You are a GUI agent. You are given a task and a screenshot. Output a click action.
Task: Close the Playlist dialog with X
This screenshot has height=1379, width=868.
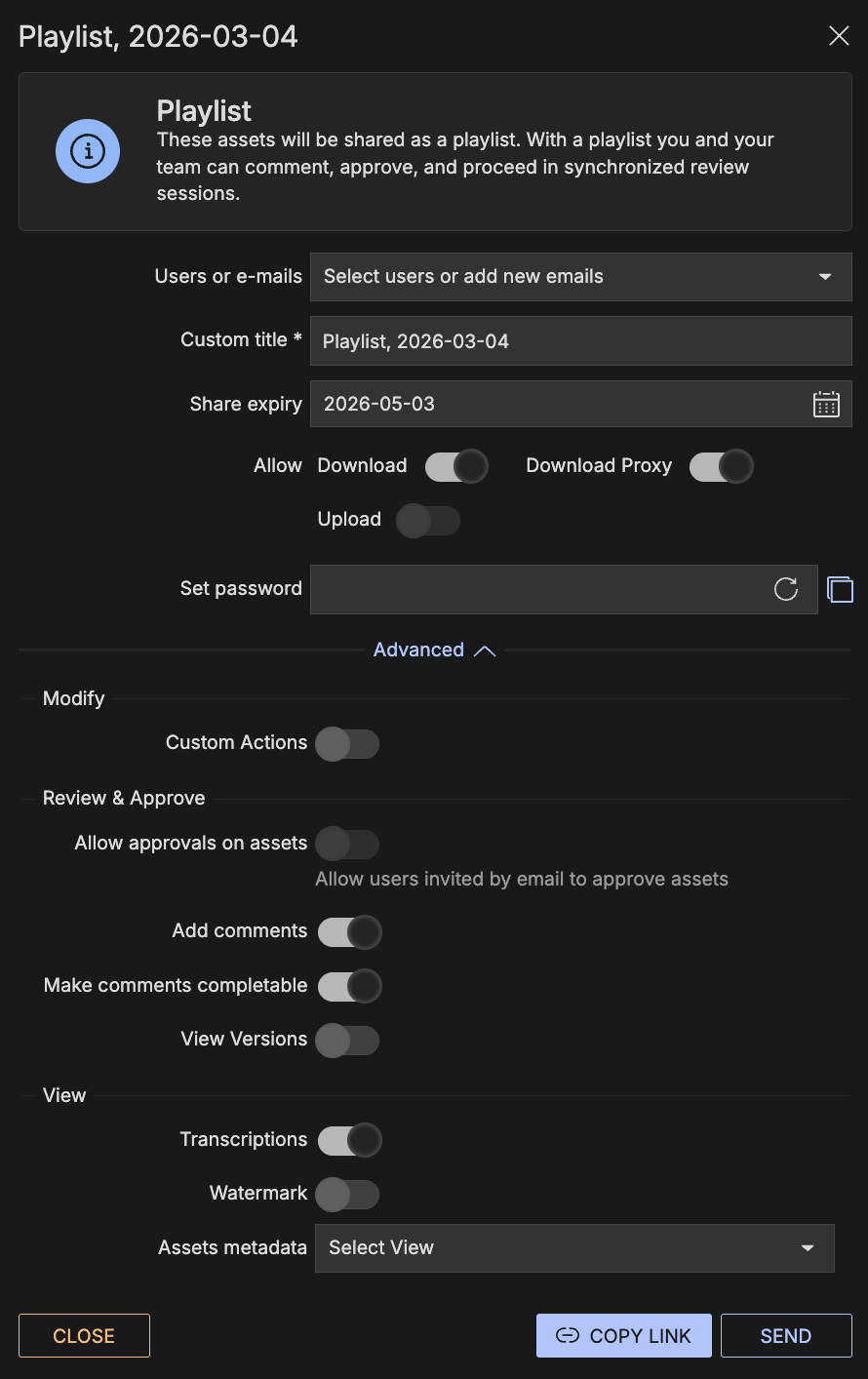coord(838,36)
